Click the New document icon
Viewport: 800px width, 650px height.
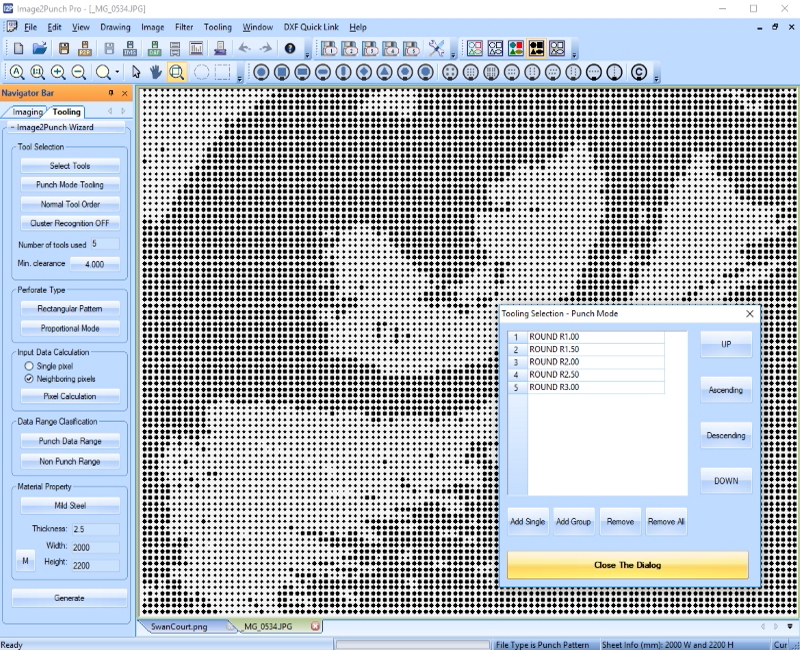pos(18,48)
